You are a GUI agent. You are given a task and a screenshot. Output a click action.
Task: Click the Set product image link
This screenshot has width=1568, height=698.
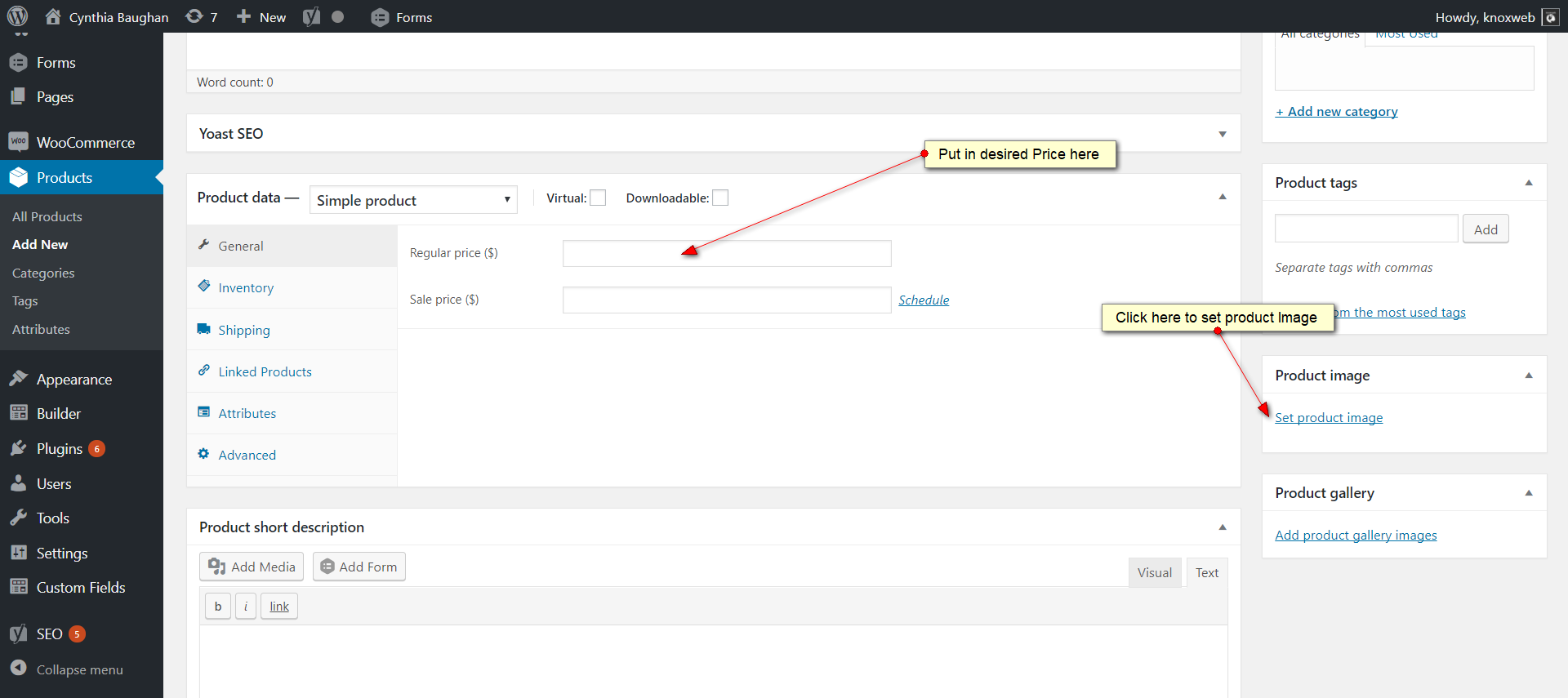click(1329, 418)
